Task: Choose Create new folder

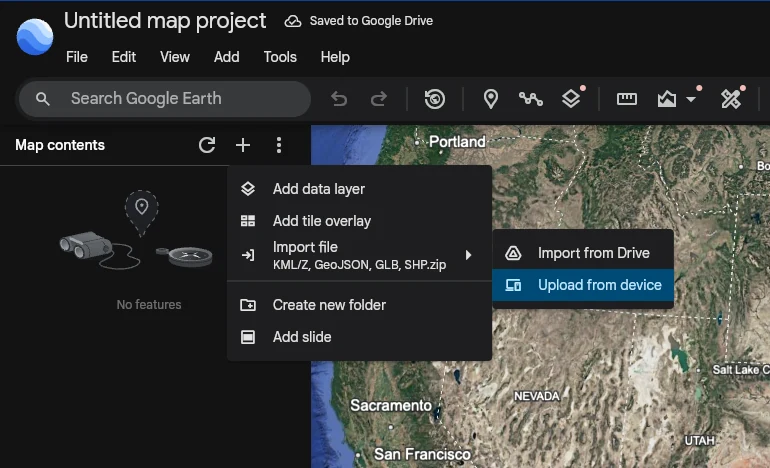Action: (359, 305)
